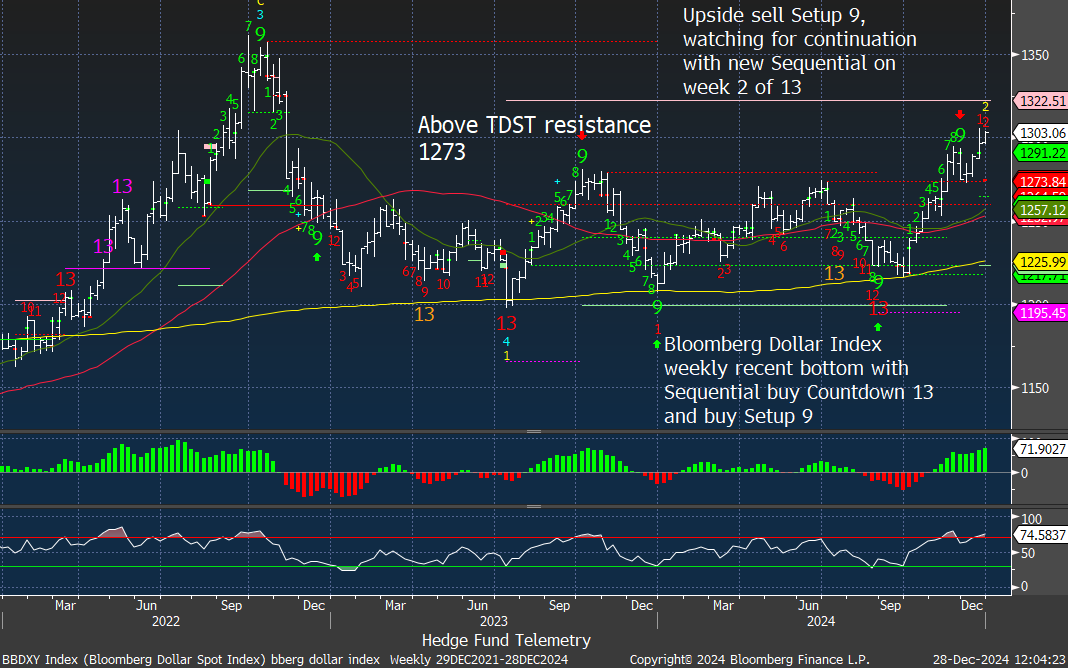Click the olive 1257.12 moving average label
1068x668 pixels.
tap(1041, 210)
